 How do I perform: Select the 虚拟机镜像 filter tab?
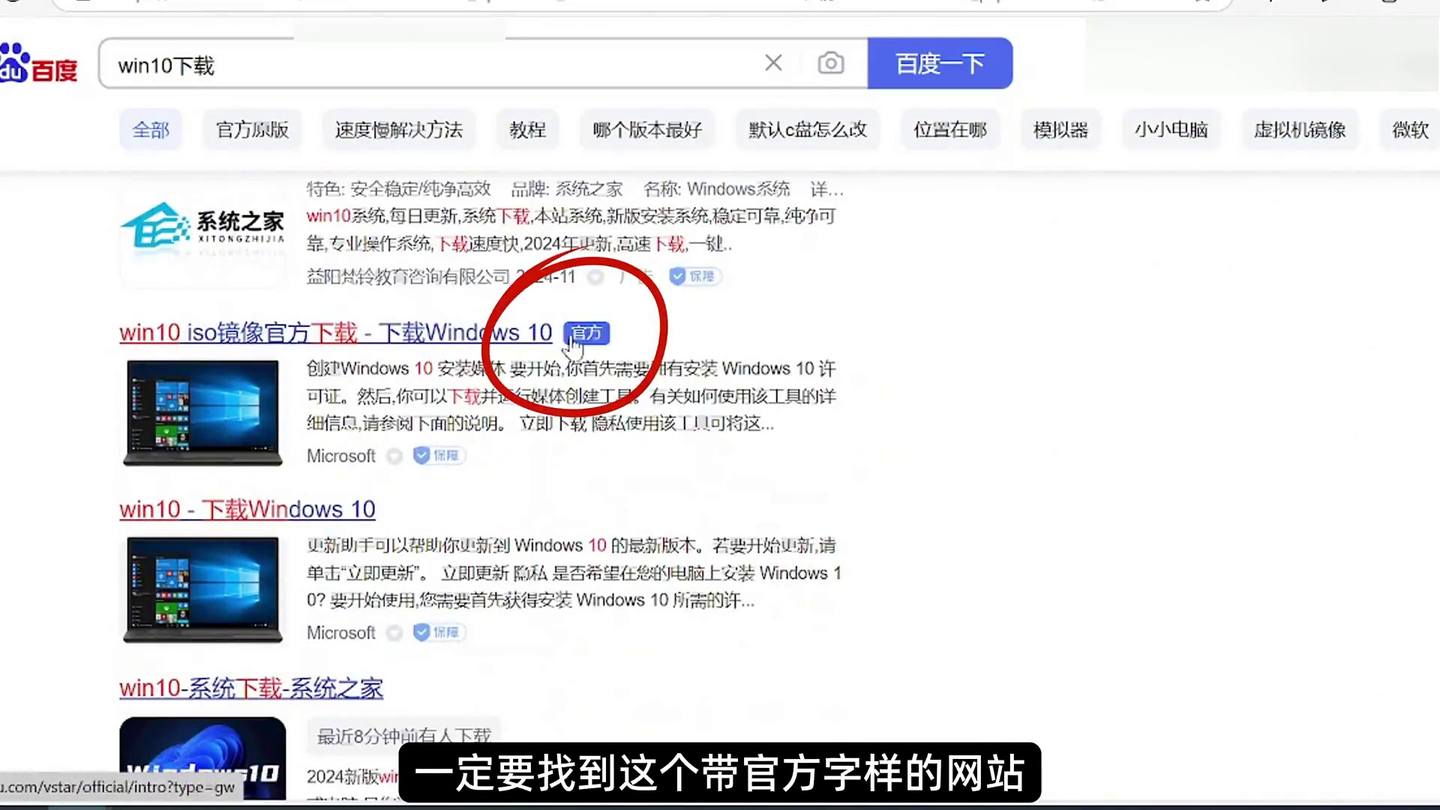1300,130
